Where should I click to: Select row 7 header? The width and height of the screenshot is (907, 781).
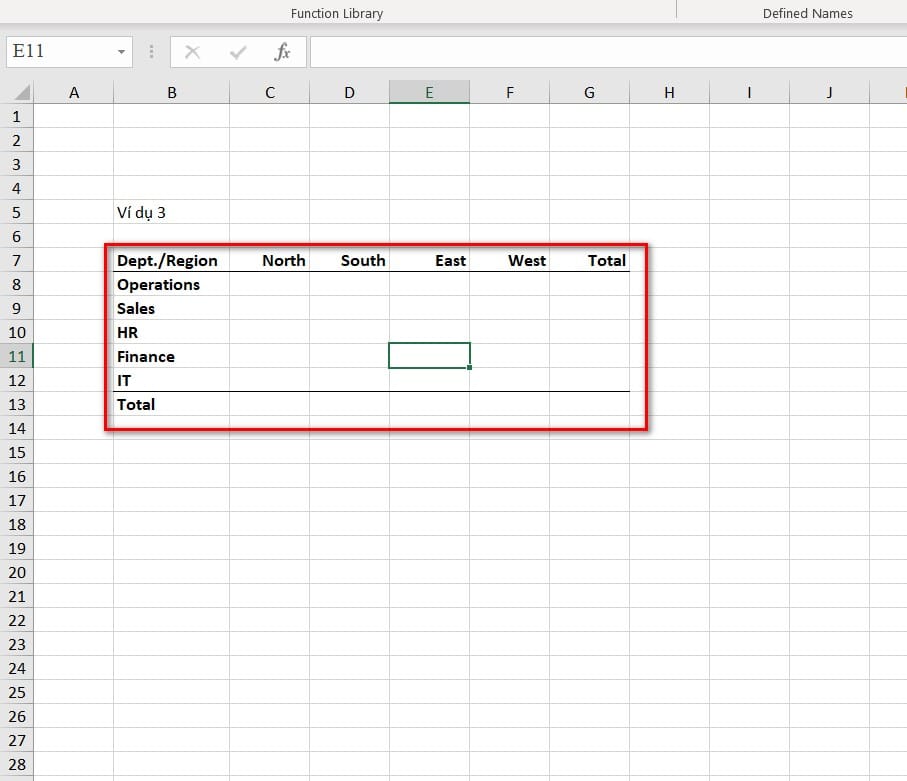pos(17,260)
